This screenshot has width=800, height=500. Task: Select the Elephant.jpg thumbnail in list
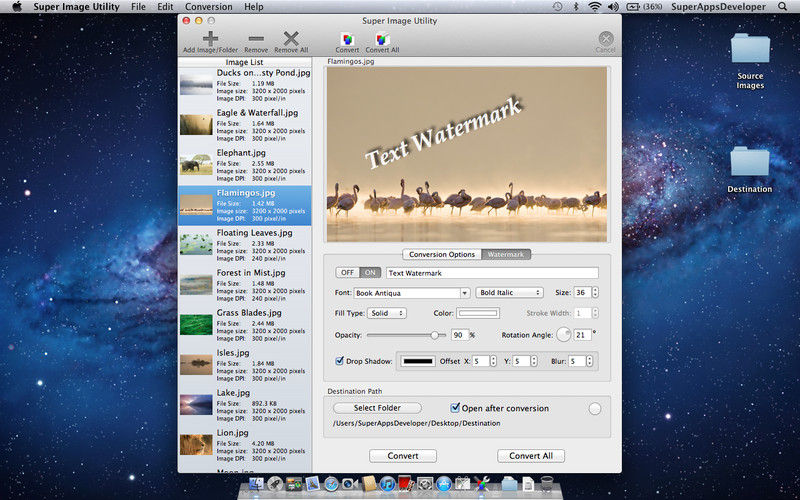tap(196, 165)
